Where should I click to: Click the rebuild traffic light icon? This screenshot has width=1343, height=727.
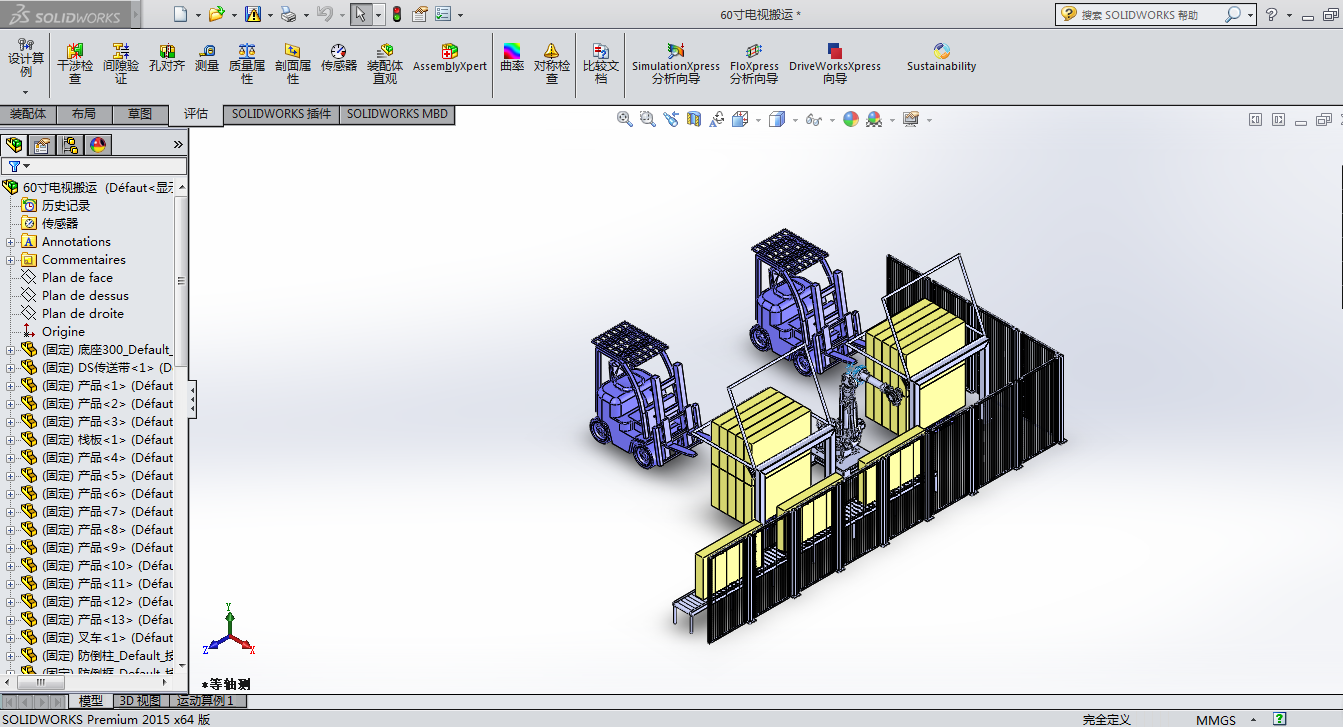click(x=396, y=14)
